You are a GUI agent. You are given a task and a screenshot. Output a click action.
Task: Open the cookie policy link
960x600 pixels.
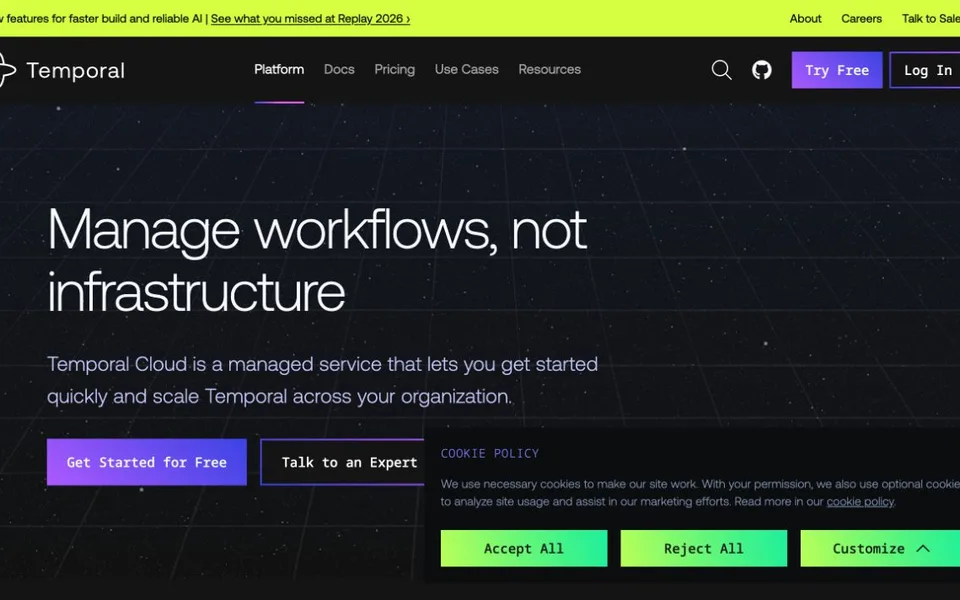pos(860,502)
